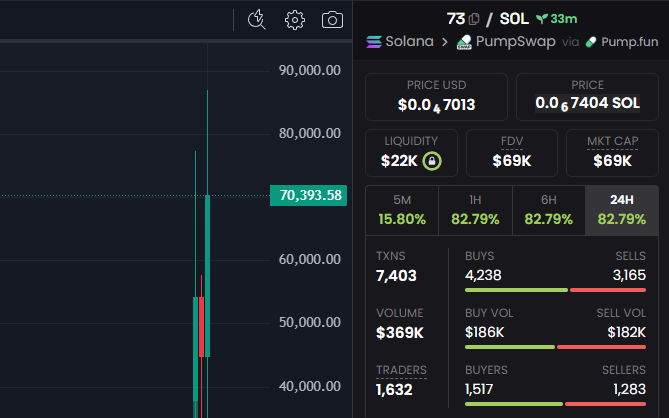Click the current price tag 70,393.58

pos(308,195)
